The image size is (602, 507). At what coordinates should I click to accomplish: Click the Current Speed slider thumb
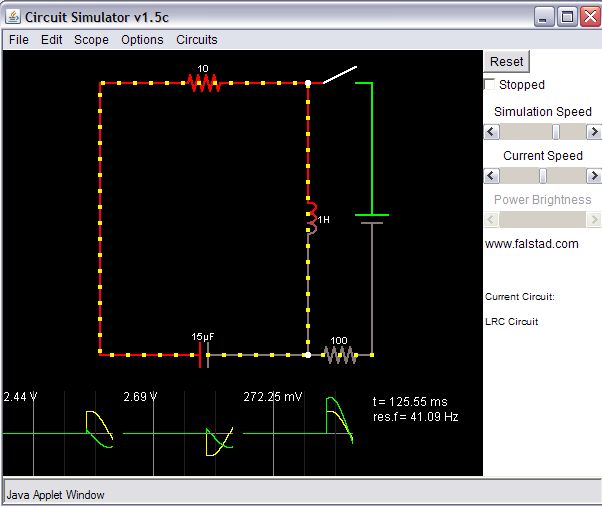542,176
